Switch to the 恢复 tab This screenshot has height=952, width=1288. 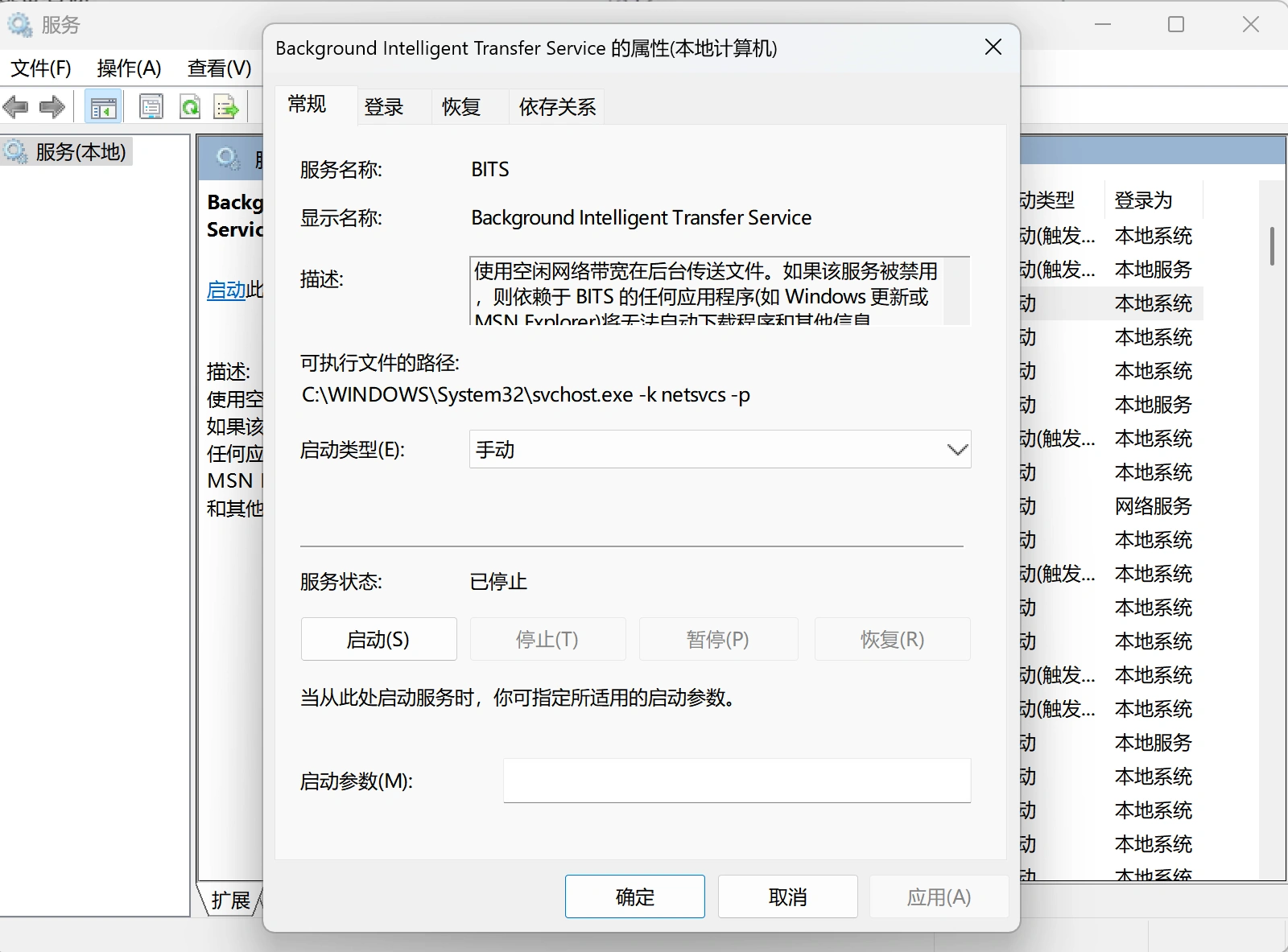[x=461, y=106]
